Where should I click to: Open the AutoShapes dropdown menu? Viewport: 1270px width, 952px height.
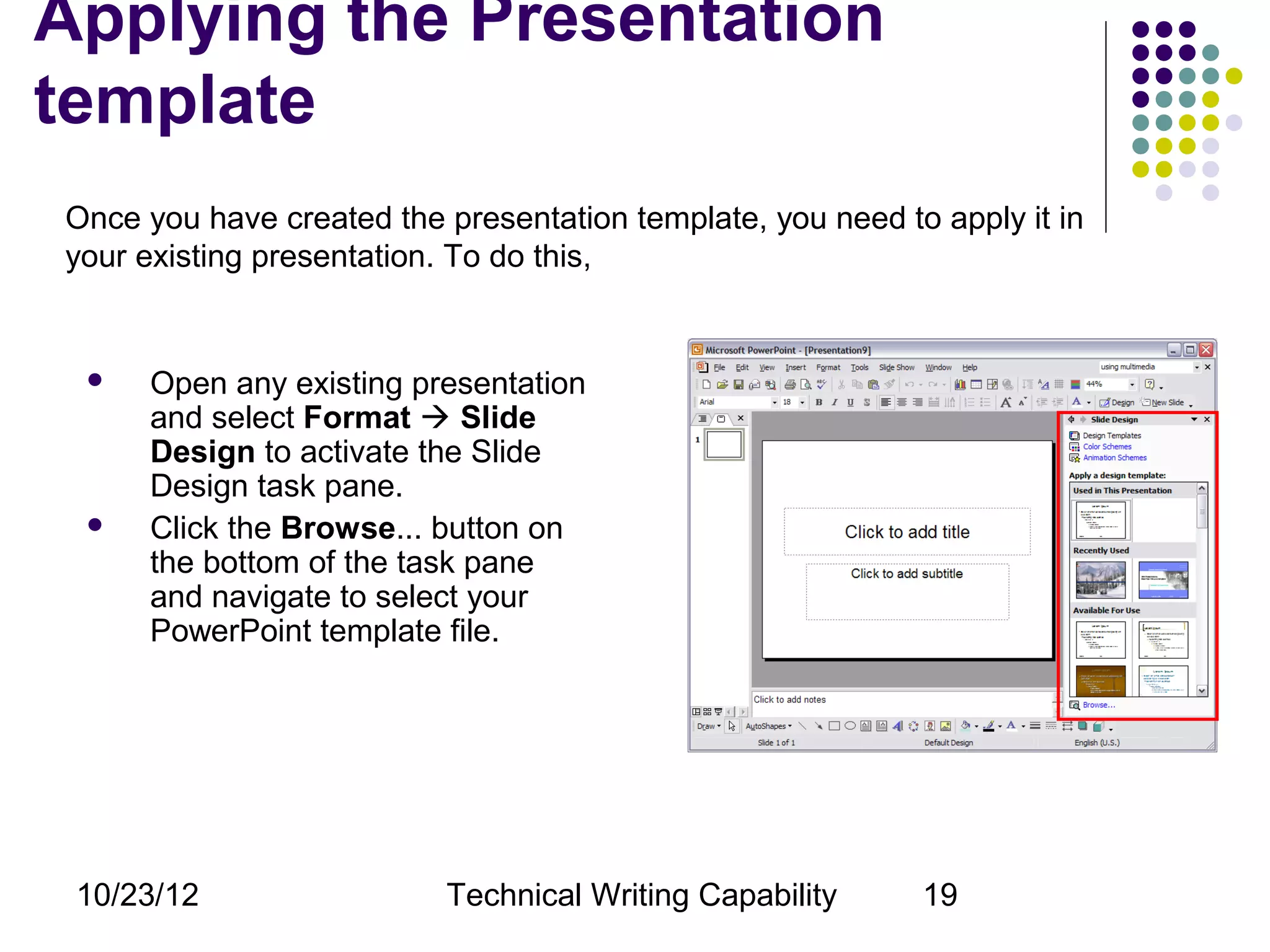tap(768, 726)
